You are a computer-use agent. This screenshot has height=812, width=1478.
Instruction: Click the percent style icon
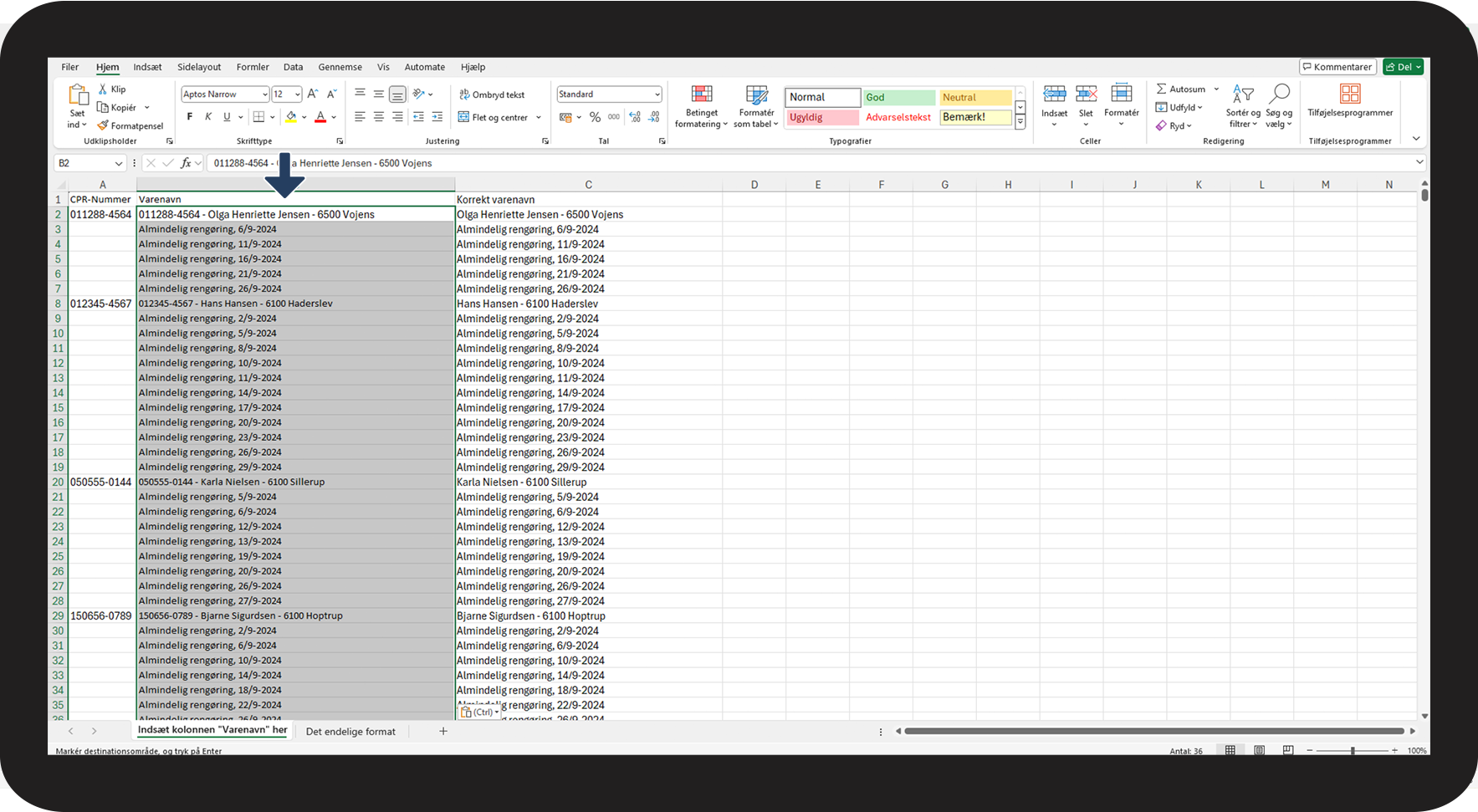(595, 118)
